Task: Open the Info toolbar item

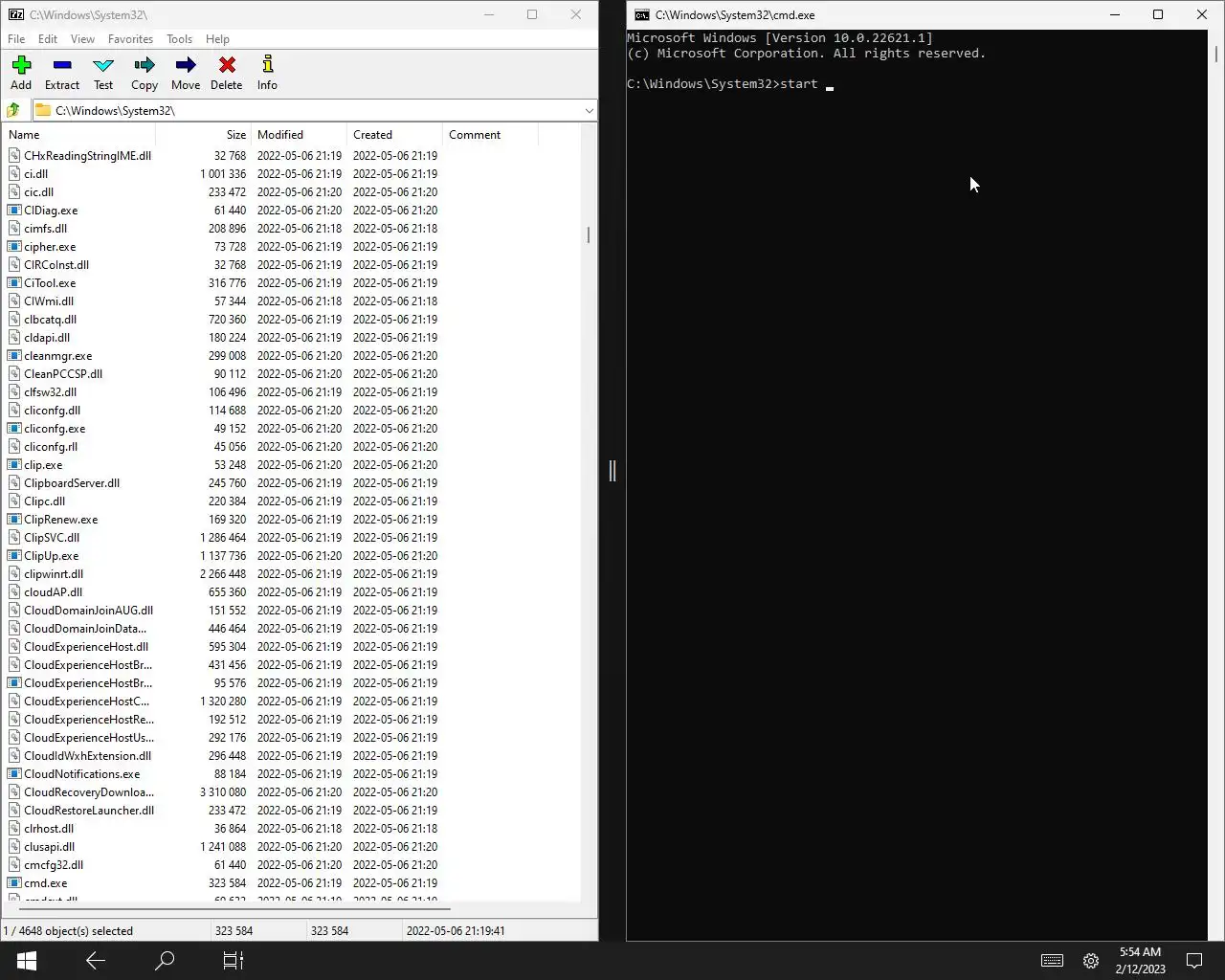Action: pos(267,73)
